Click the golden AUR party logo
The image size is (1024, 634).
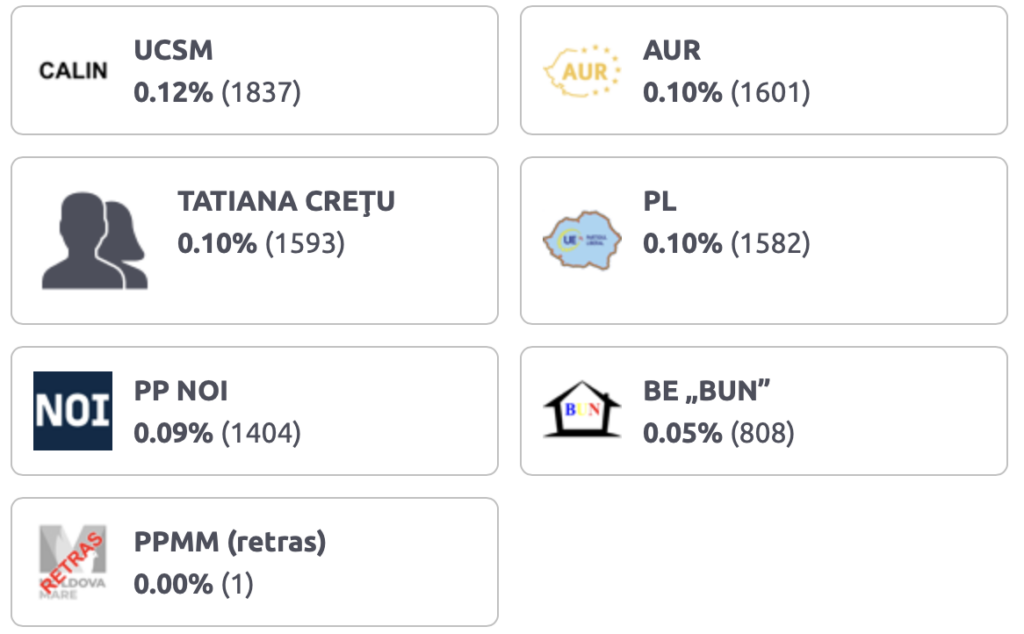(x=582, y=71)
